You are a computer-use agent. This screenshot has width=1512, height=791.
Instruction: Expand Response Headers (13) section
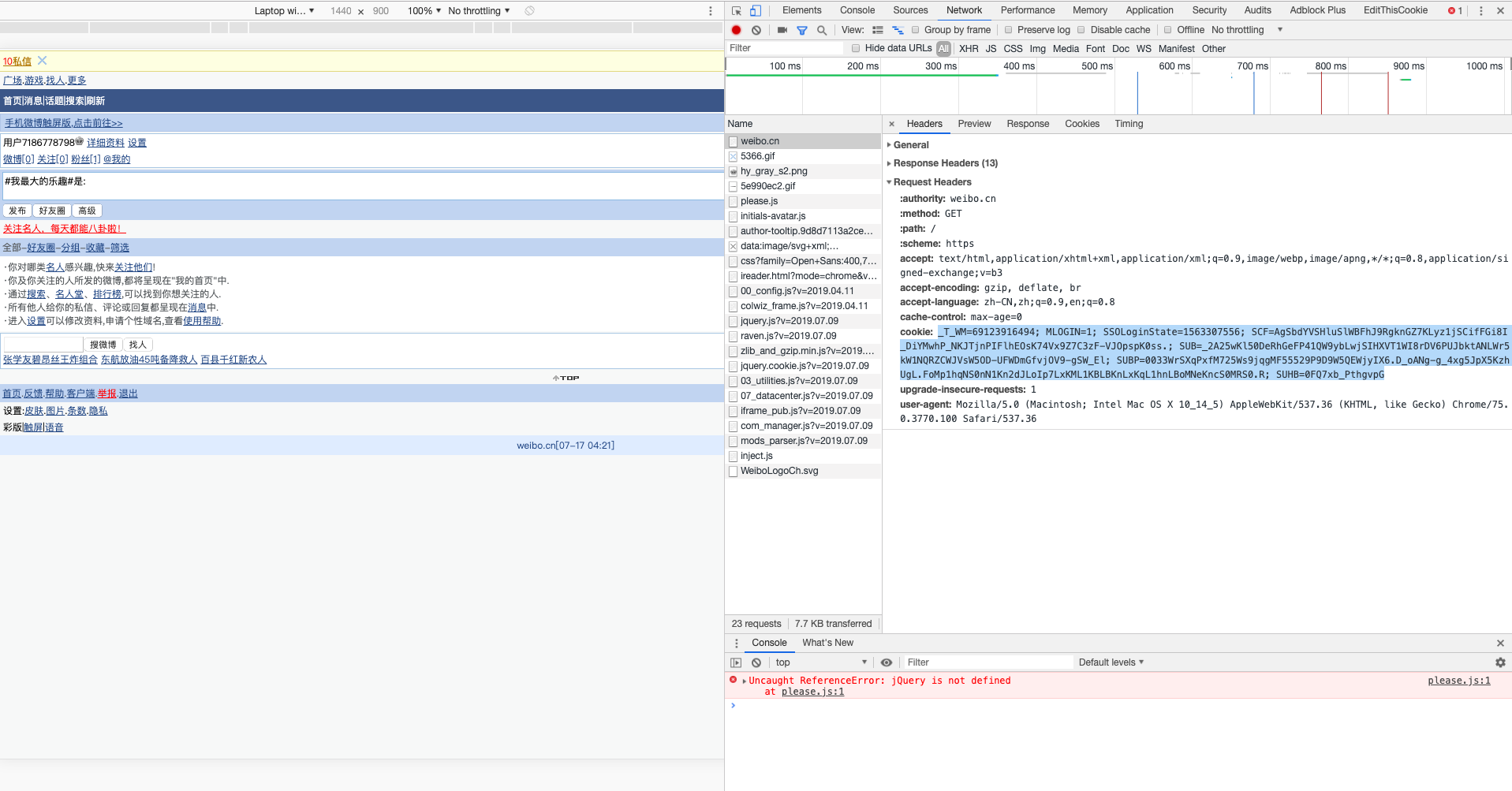943,163
